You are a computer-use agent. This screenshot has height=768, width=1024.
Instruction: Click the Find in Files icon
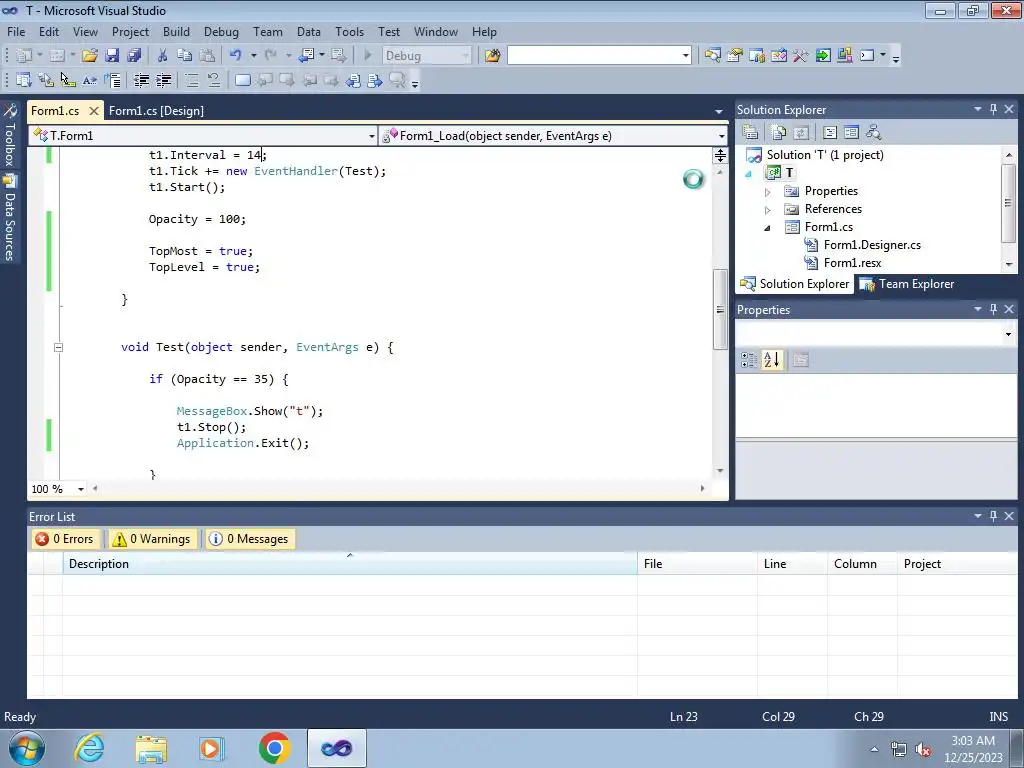point(492,56)
